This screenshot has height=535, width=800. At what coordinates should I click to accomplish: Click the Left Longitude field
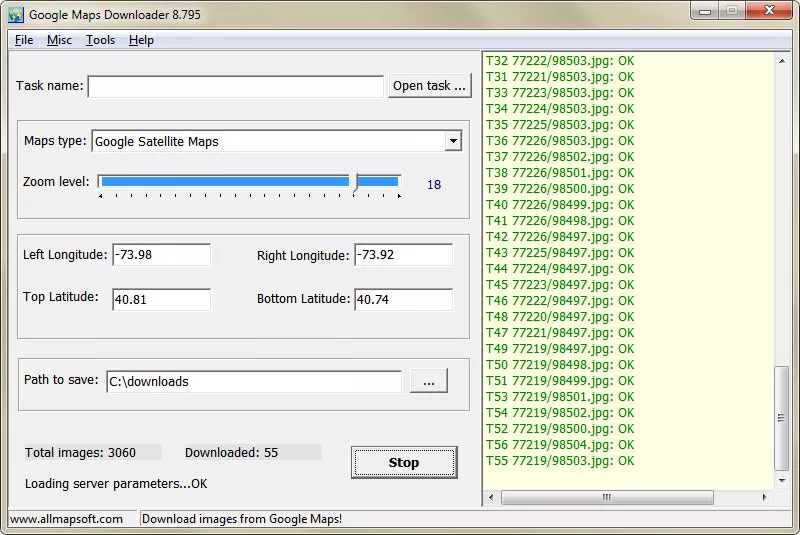[161, 254]
